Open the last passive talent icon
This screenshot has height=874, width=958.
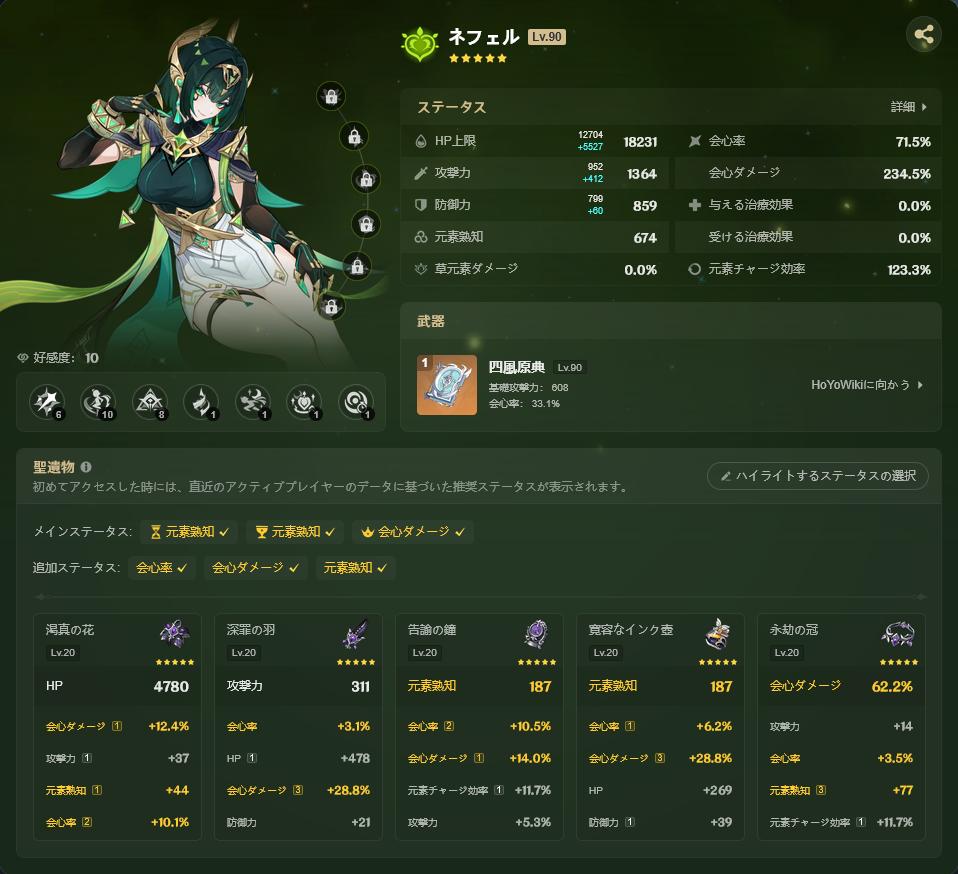[x=356, y=402]
